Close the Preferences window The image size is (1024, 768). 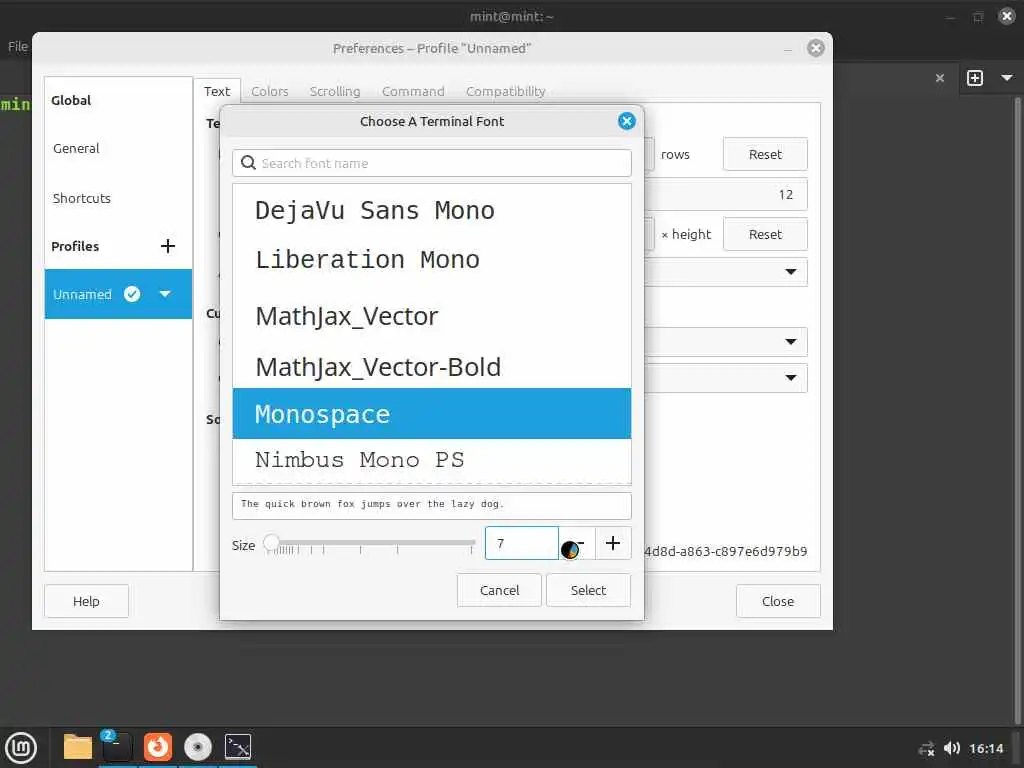coord(816,48)
